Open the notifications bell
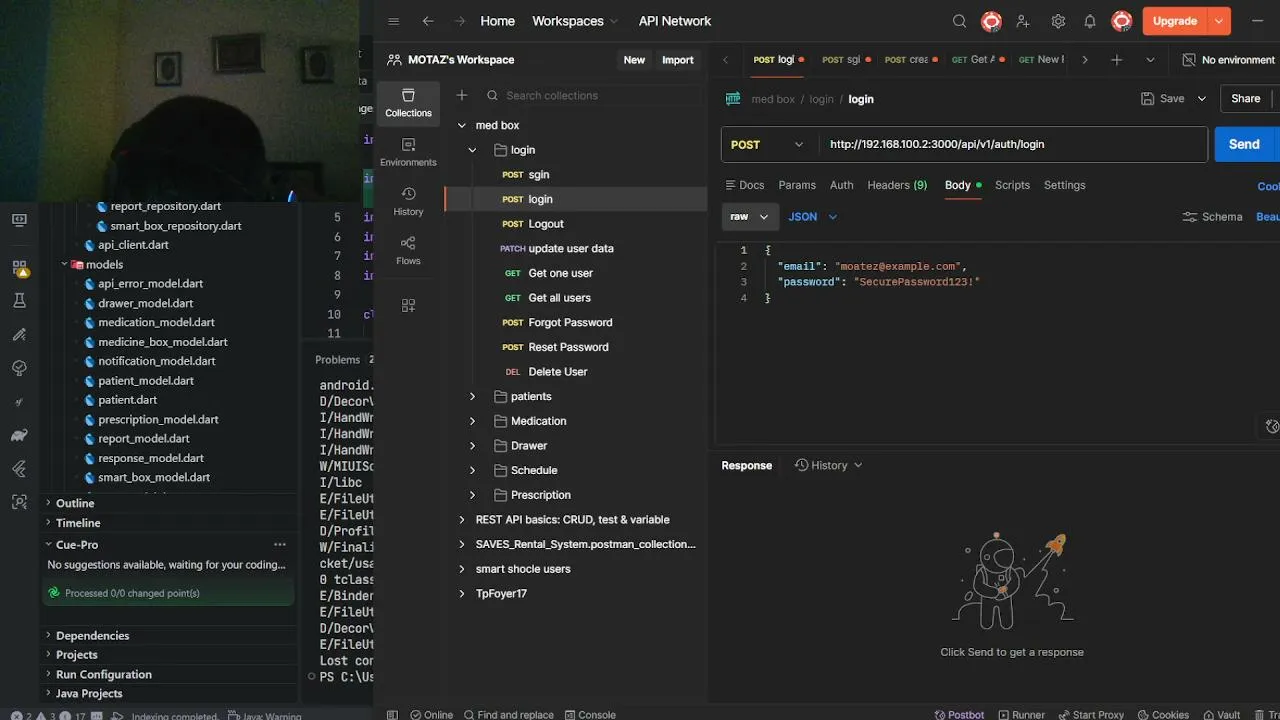The width and height of the screenshot is (1280, 720). pyautogui.click(x=1090, y=21)
